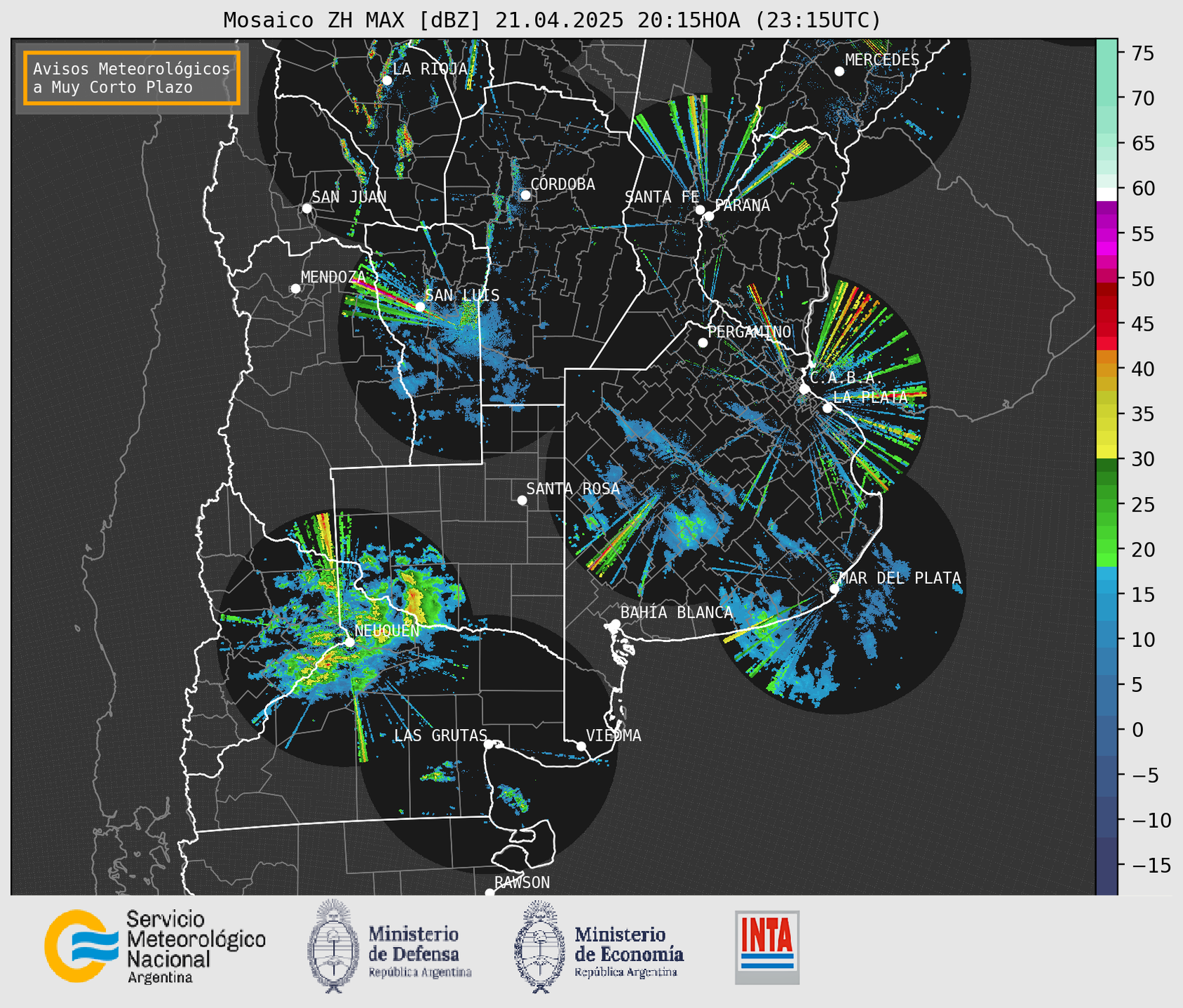Click the RAWSON city dot

pyautogui.click(x=489, y=892)
